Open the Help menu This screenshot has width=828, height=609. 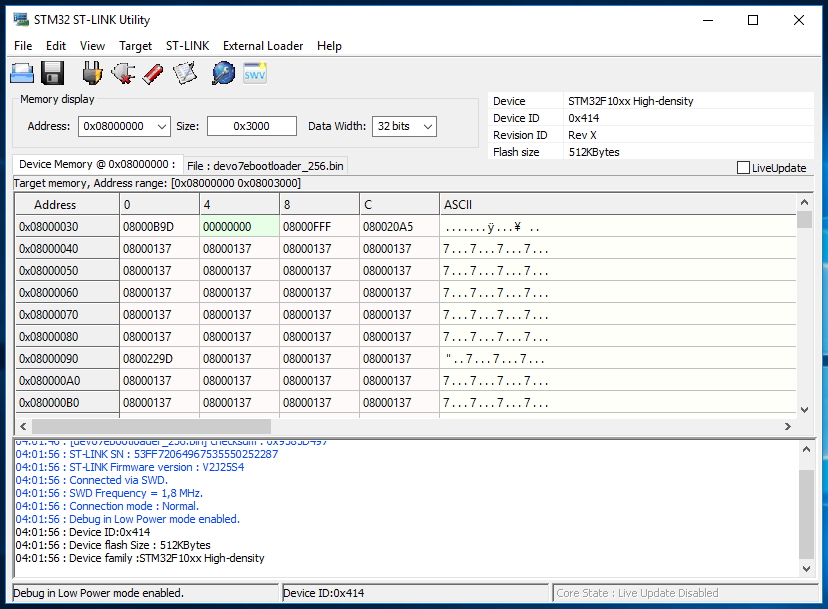pyautogui.click(x=329, y=46)
